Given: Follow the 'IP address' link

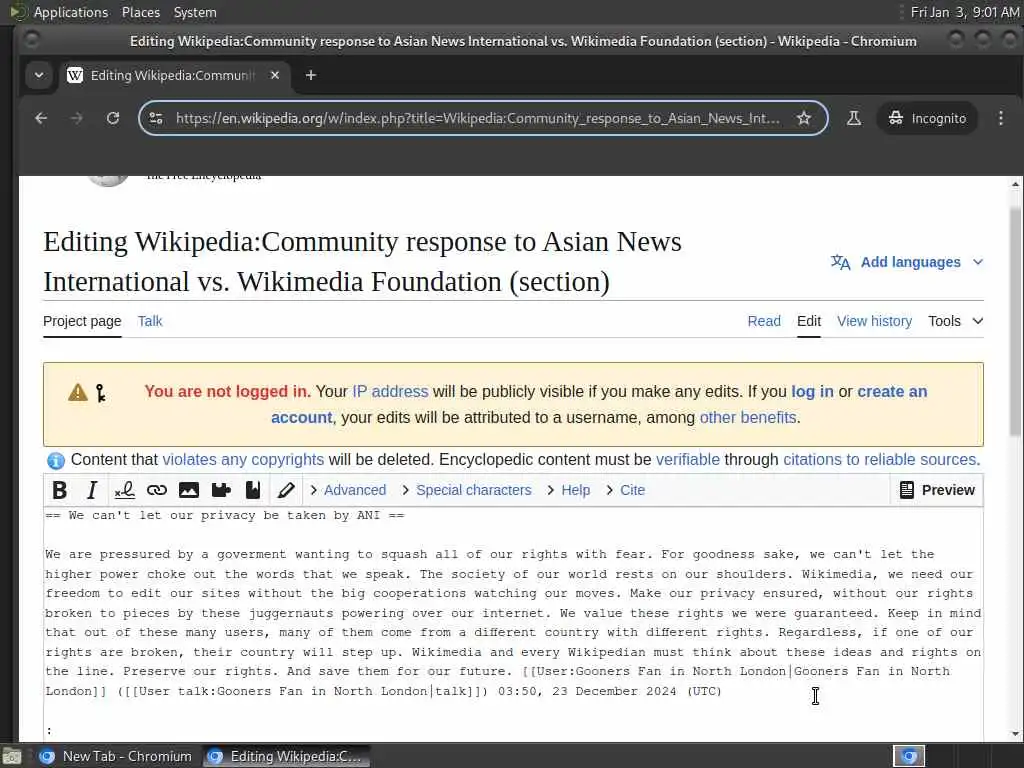Looking at the screenshot, I should pos(390,392).
